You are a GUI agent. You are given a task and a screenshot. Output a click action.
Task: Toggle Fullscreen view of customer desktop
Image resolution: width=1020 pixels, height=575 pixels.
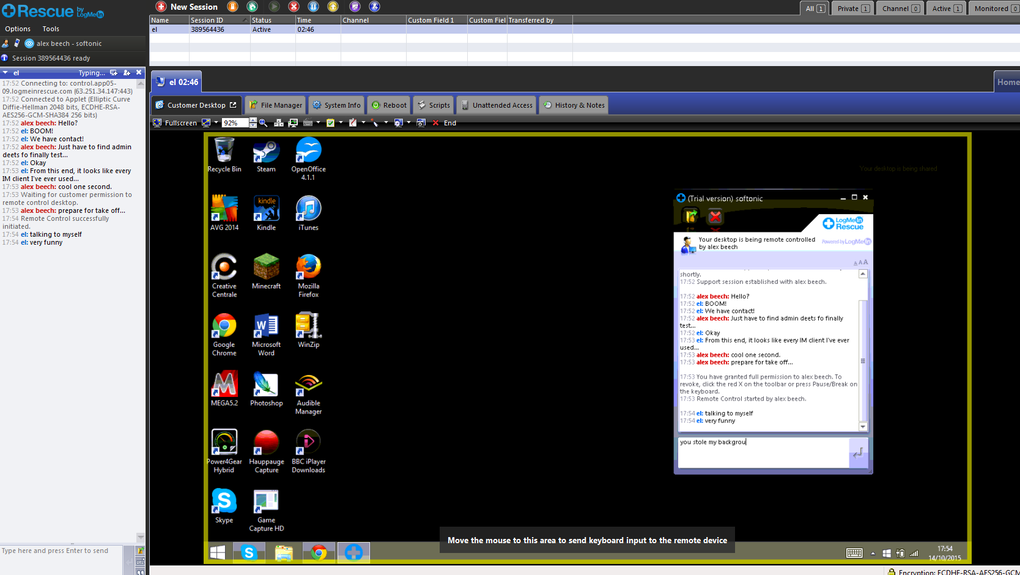[x=175, y=123]
